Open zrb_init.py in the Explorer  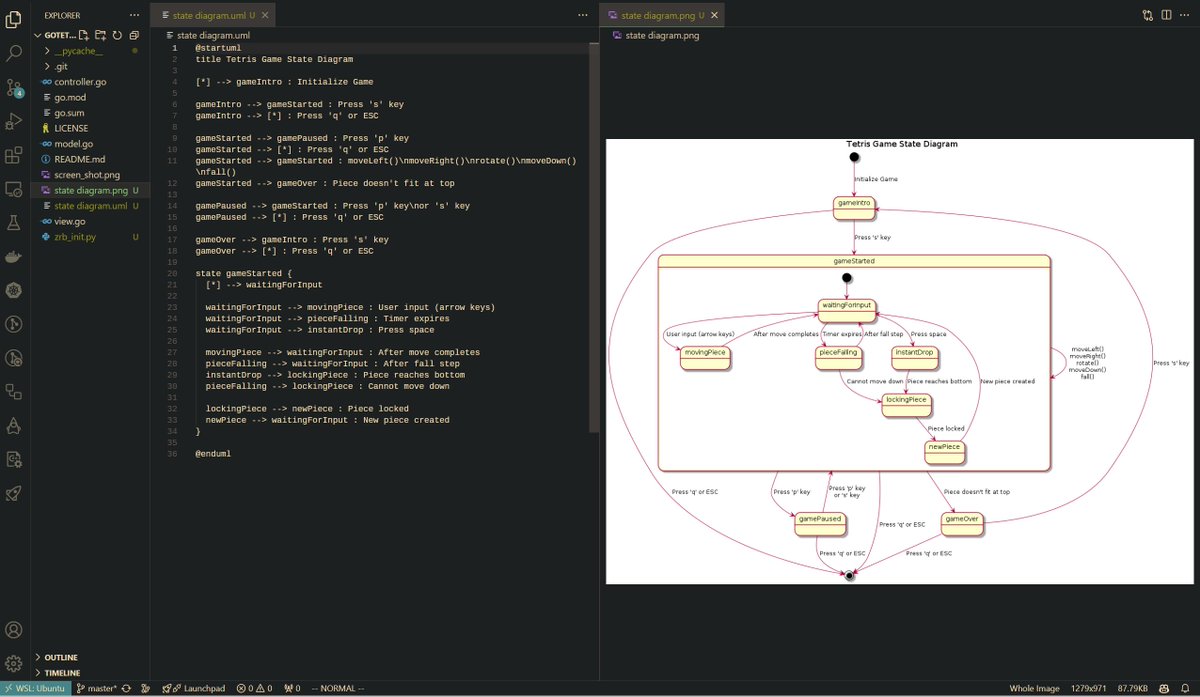click(x=88, y=237)
